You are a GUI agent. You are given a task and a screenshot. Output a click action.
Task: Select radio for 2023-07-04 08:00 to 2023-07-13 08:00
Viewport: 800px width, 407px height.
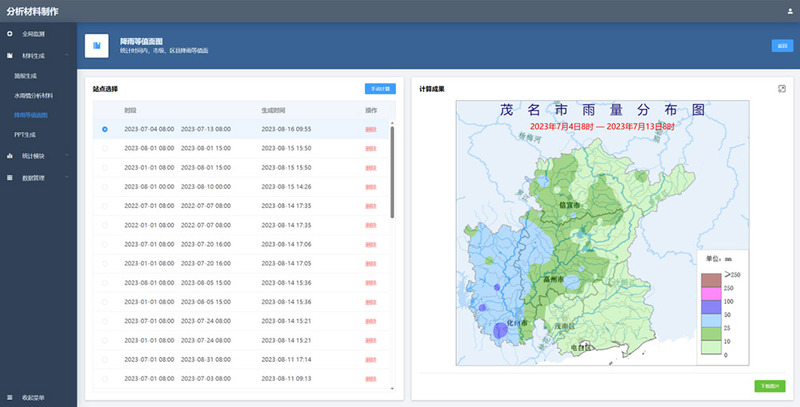click(105, 130)
